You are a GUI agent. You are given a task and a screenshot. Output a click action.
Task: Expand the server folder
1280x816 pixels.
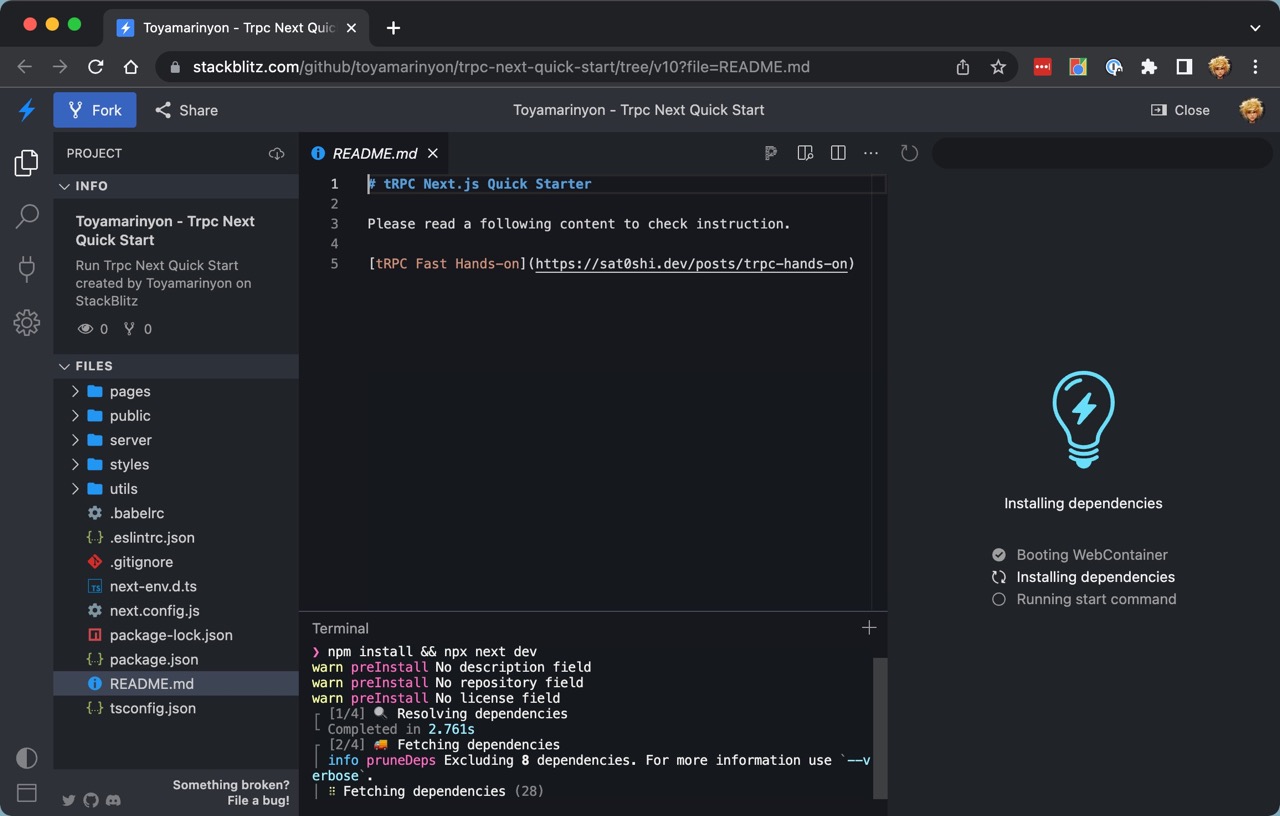click(x=130, y=440)
